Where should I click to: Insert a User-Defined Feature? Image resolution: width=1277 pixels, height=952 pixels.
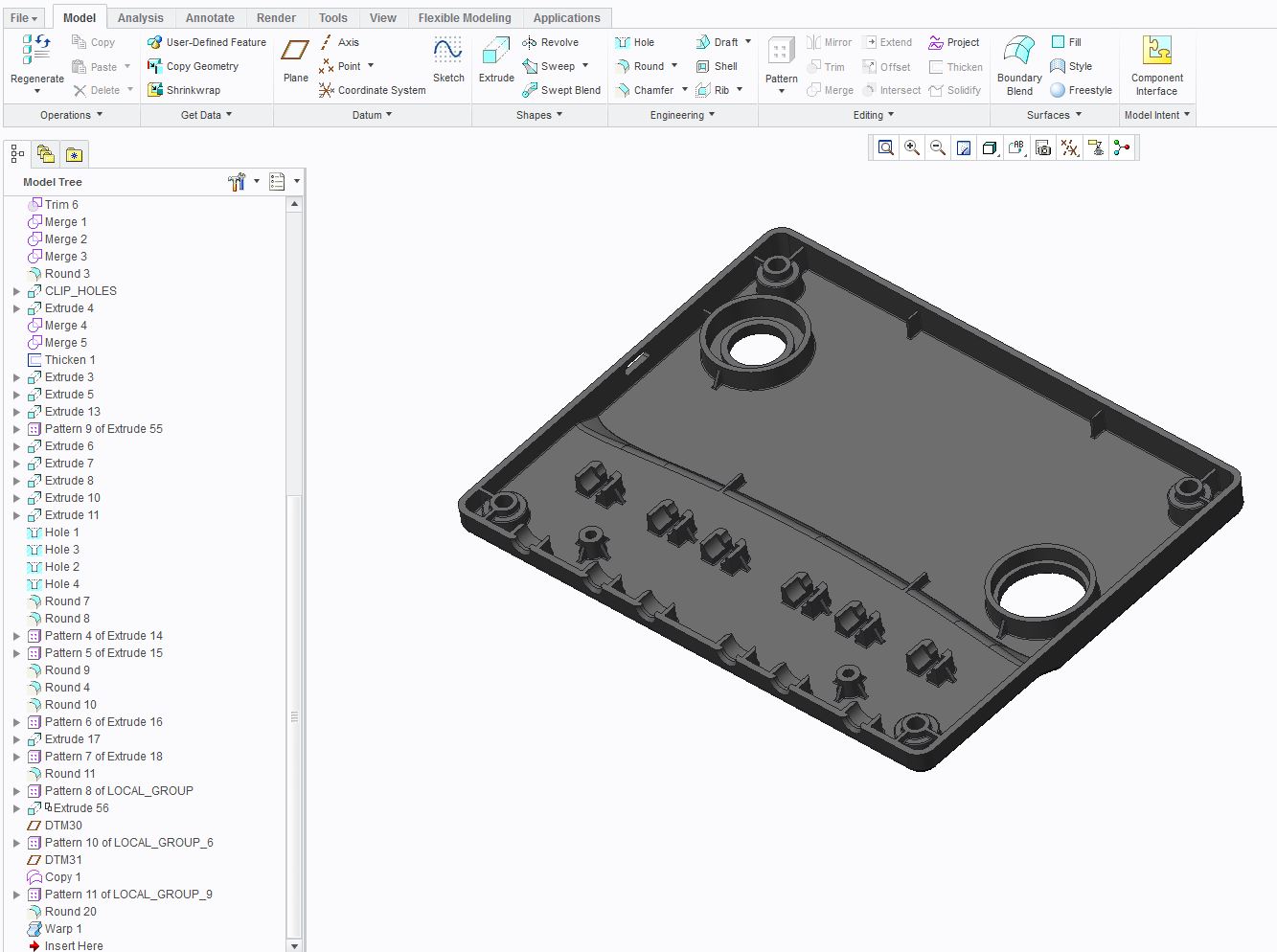click(x=207, y=42)
